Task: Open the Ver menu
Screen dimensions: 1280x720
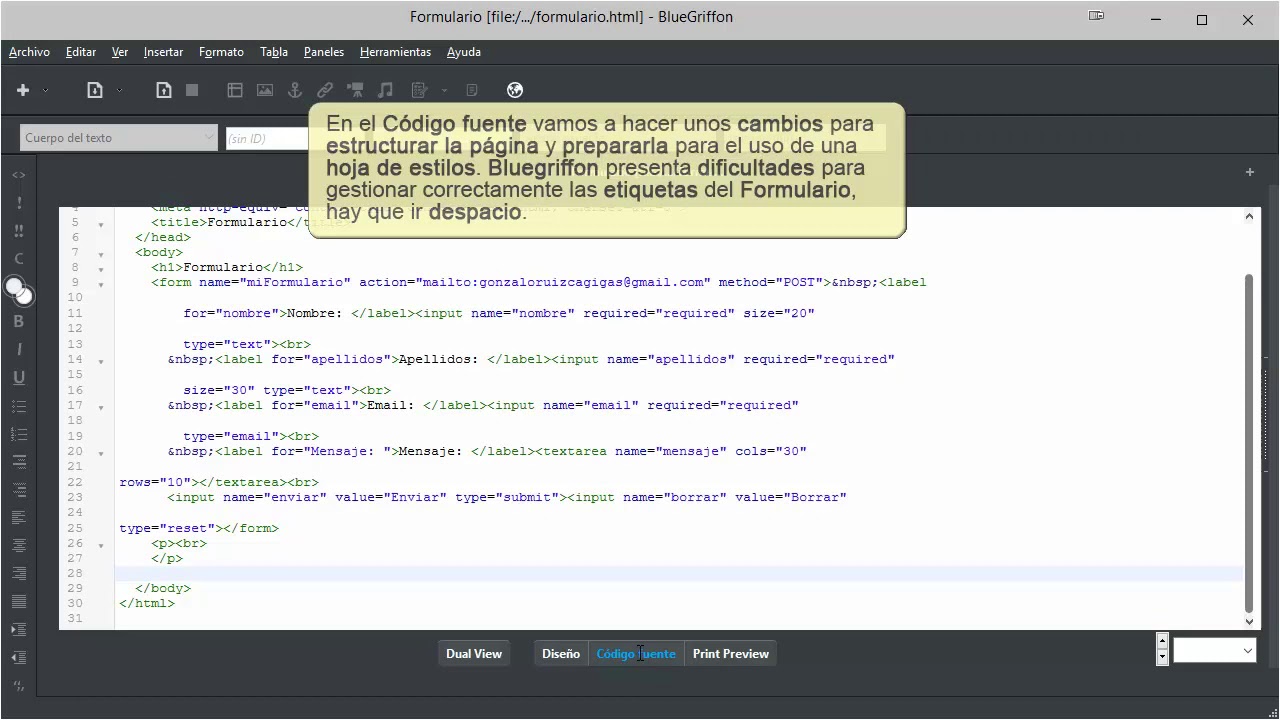Action: (120, 52)
